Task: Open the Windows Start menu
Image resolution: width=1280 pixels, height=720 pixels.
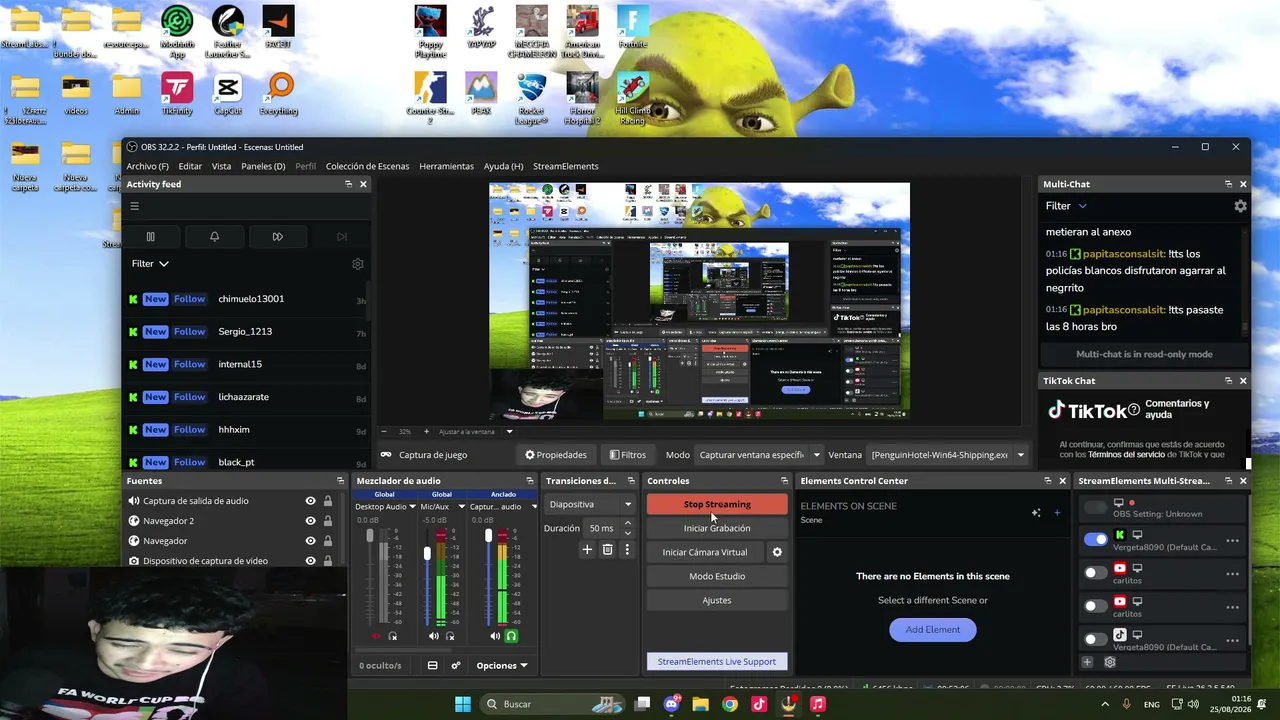Action: coord(462,704)
